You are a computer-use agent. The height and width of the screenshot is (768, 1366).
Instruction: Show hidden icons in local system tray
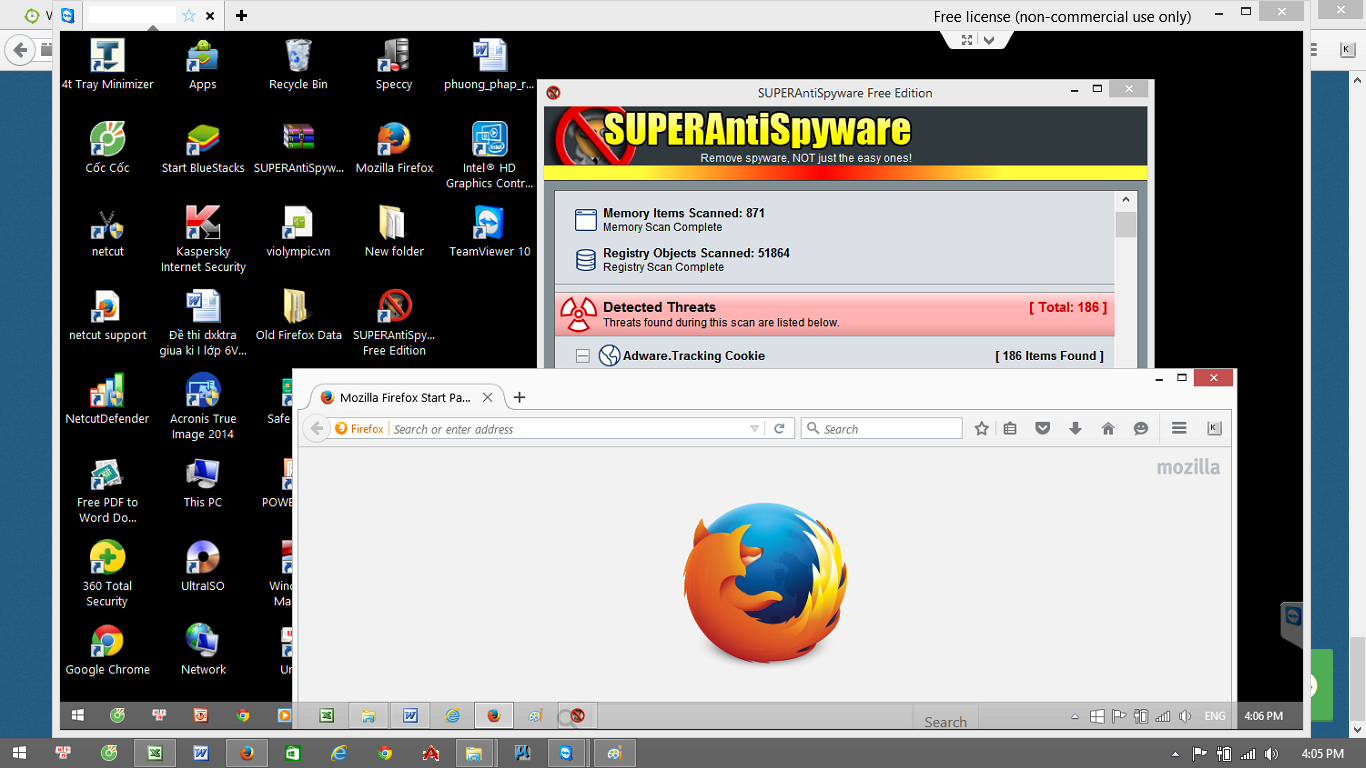click(x=1175, y=753)
